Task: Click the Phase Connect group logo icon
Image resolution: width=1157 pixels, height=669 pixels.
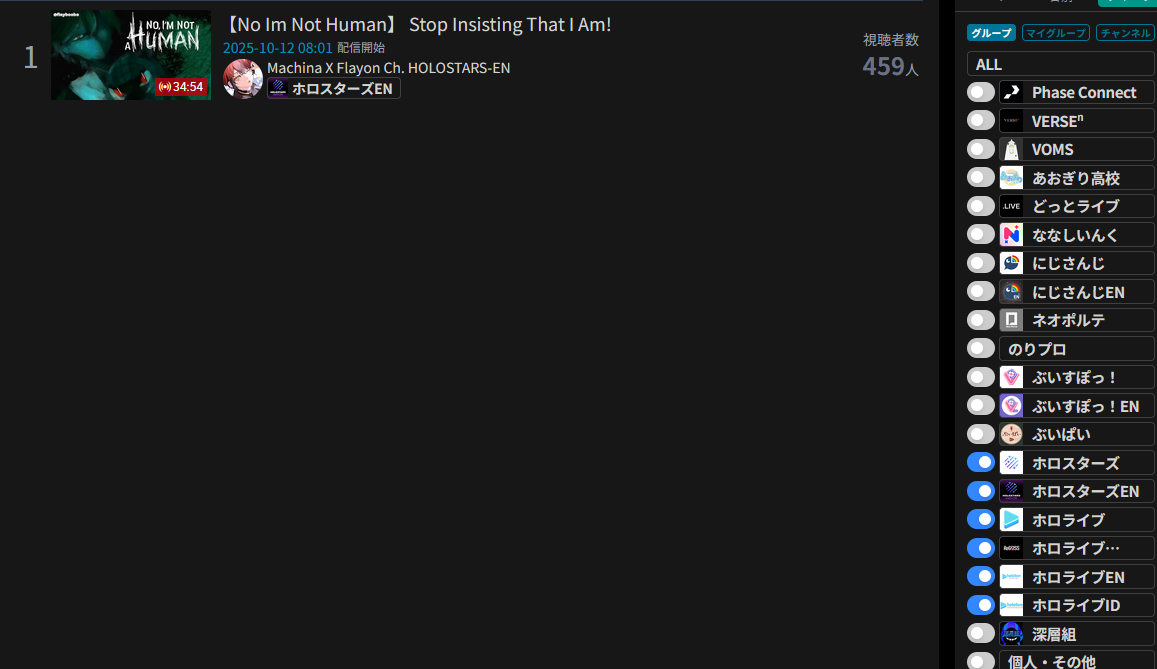Action: (1011, 92)
